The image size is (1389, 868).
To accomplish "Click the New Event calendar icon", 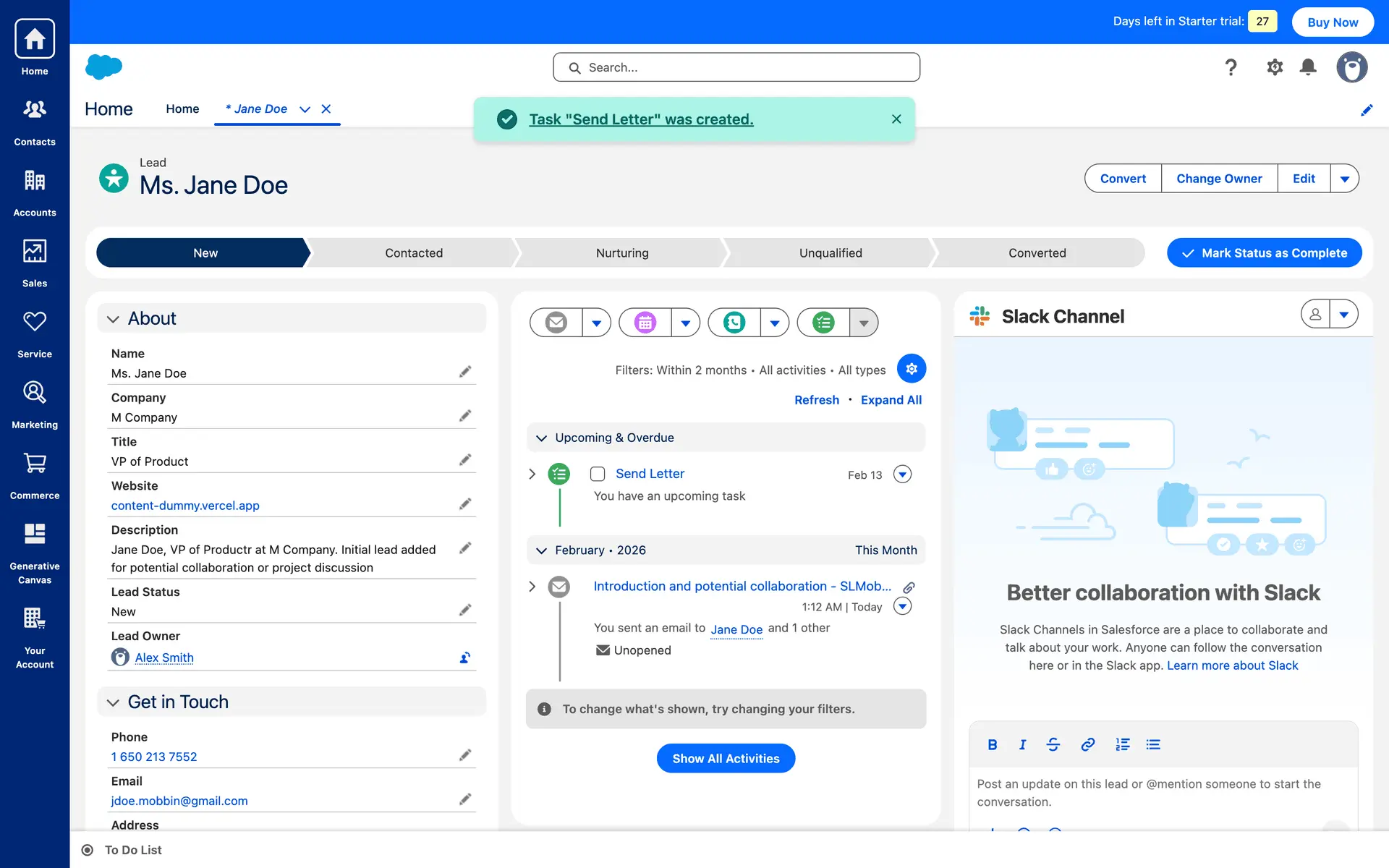I will click(x=645, y=323).
